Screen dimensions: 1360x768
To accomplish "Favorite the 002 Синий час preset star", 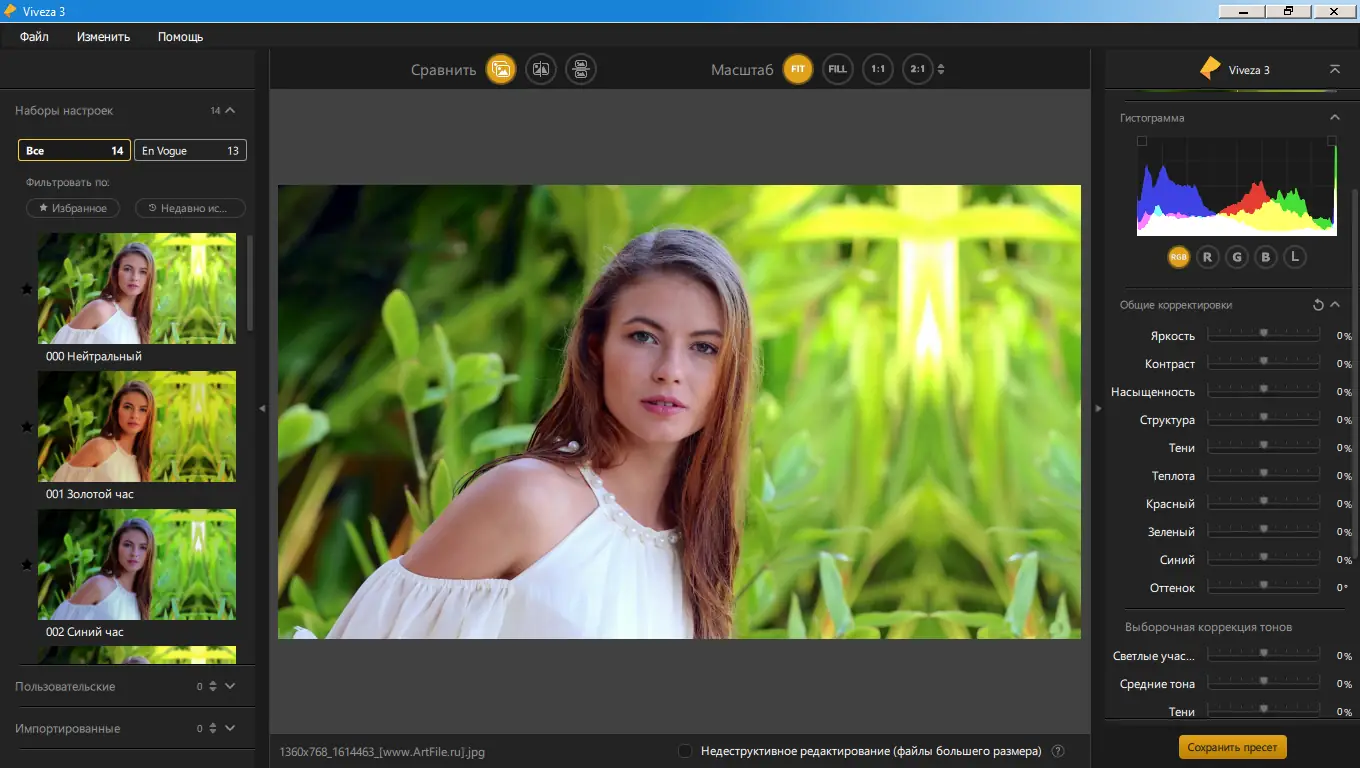I will tap(27, 565).
